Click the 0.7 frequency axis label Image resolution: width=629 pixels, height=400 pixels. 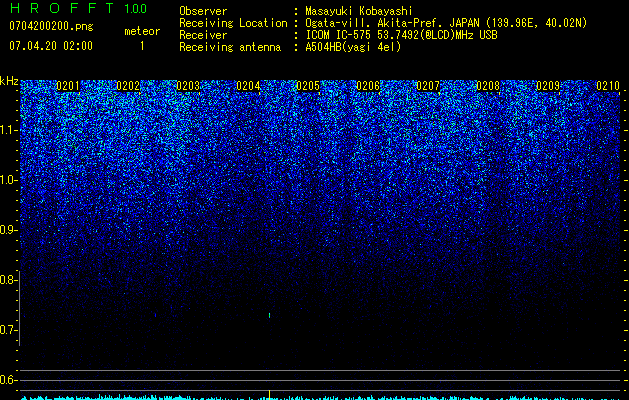click(x=8, y=330)
